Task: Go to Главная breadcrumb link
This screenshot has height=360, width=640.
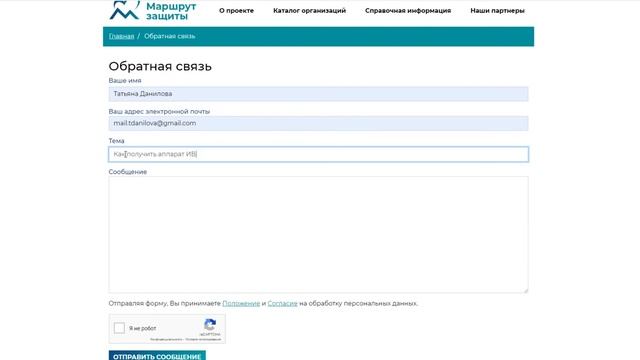Action: (121, 36)
